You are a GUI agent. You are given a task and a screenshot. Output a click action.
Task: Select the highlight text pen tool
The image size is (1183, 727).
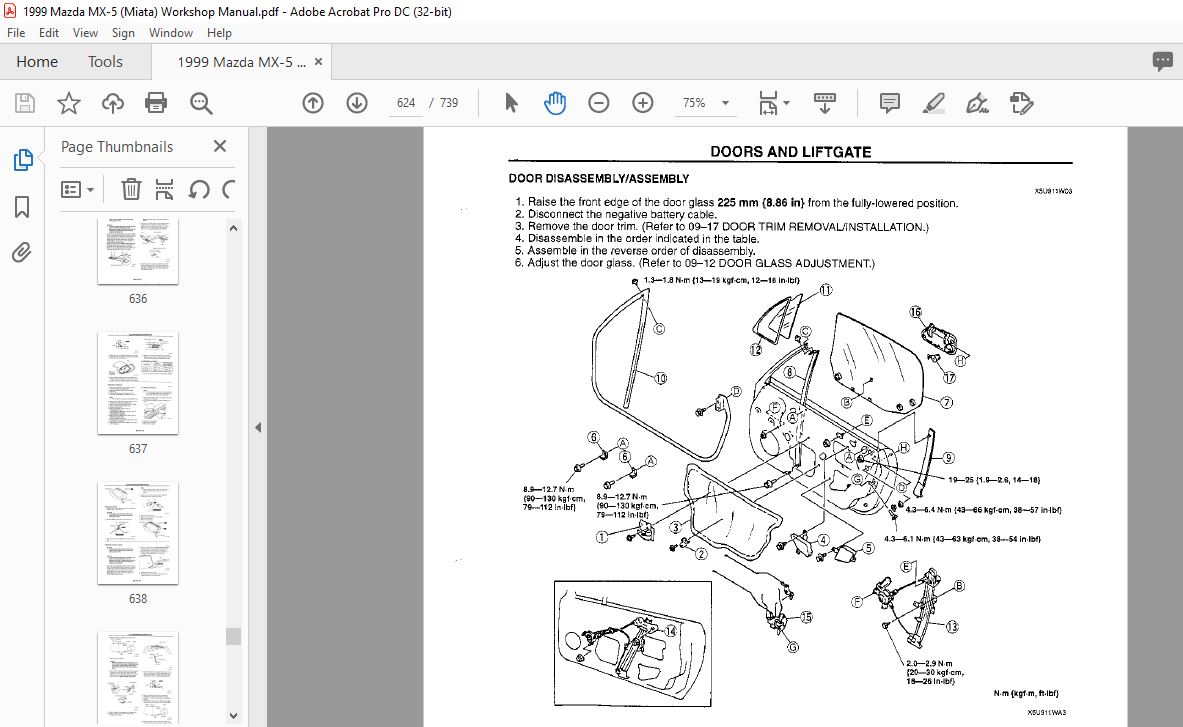[x=933, y=103]
